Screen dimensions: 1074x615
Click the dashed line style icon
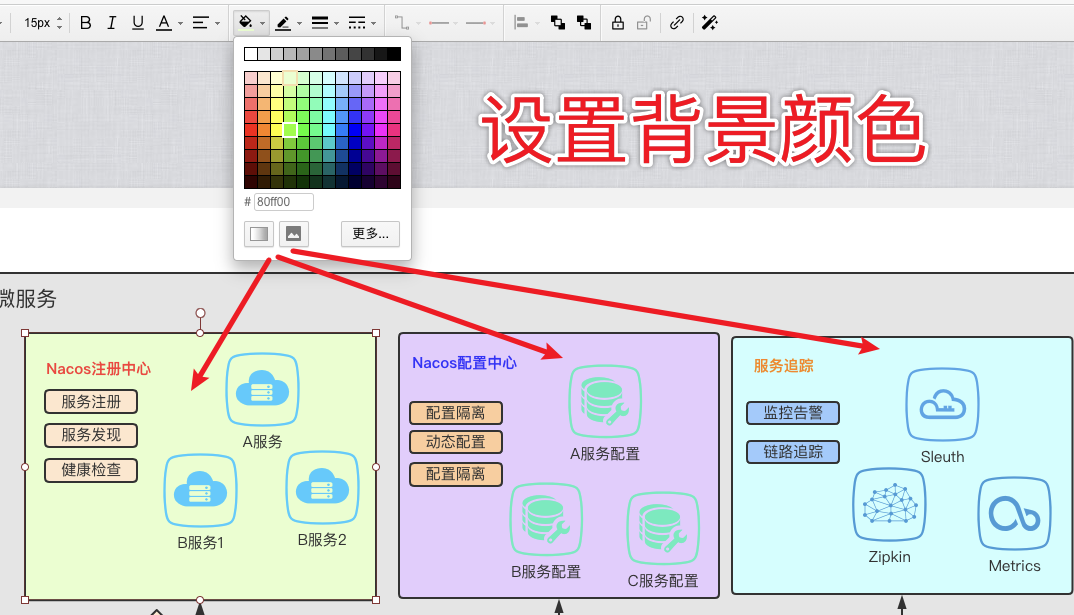357,23
